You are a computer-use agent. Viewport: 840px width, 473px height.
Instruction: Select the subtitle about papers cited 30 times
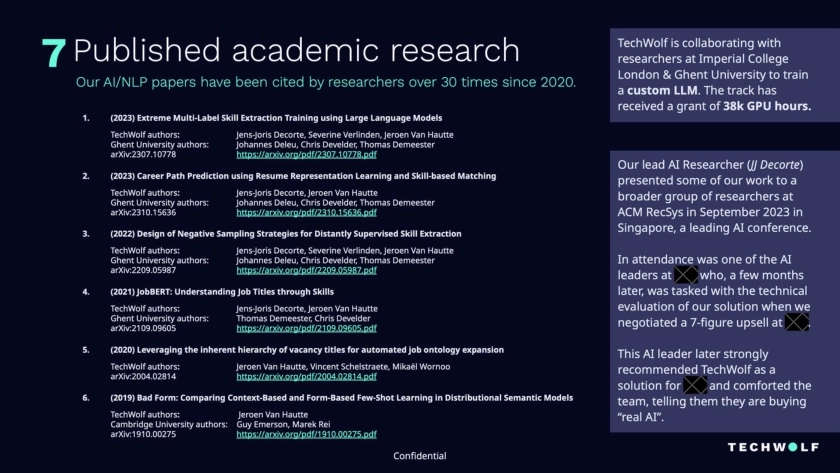327,82
